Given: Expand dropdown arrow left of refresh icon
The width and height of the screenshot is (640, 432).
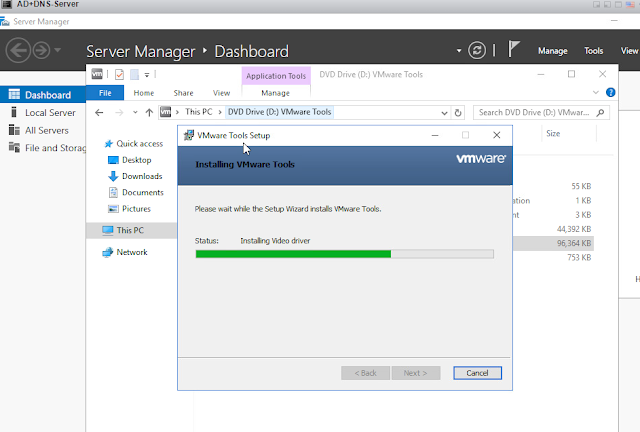Looking at the screenshot, I should click(459, 51).
